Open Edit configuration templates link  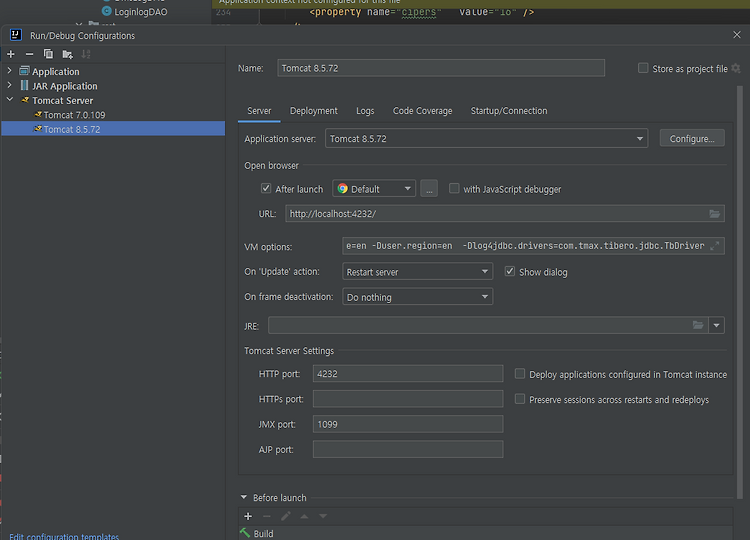pyautogui.click(x=64, y=536)
